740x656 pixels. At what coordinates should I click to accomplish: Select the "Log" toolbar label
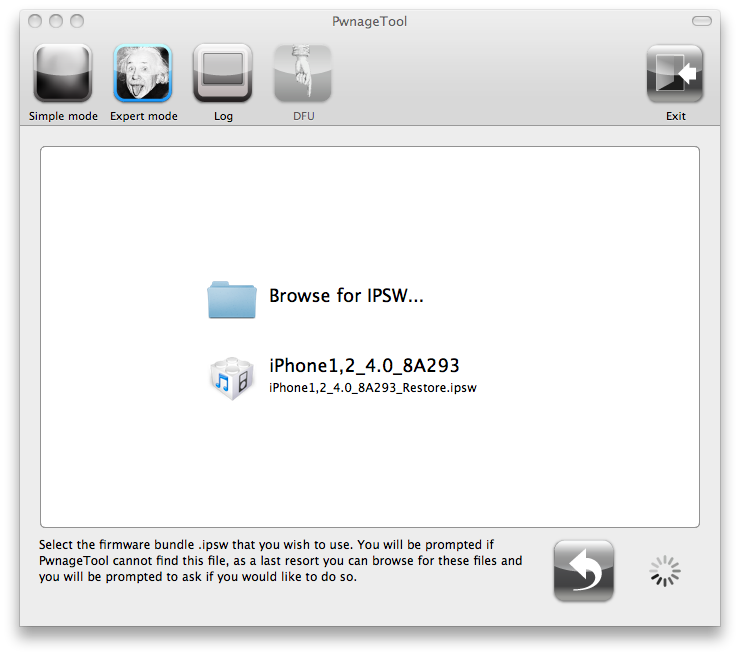pos(223,116)
